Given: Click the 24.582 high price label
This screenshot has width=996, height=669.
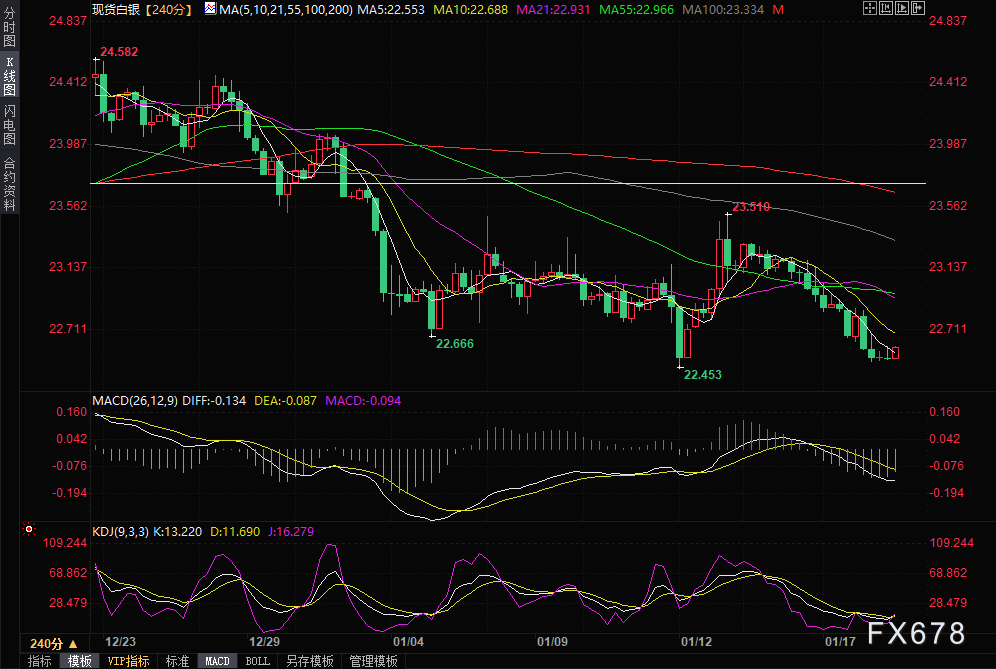Looking at the screenshot, I should [119, 52].
